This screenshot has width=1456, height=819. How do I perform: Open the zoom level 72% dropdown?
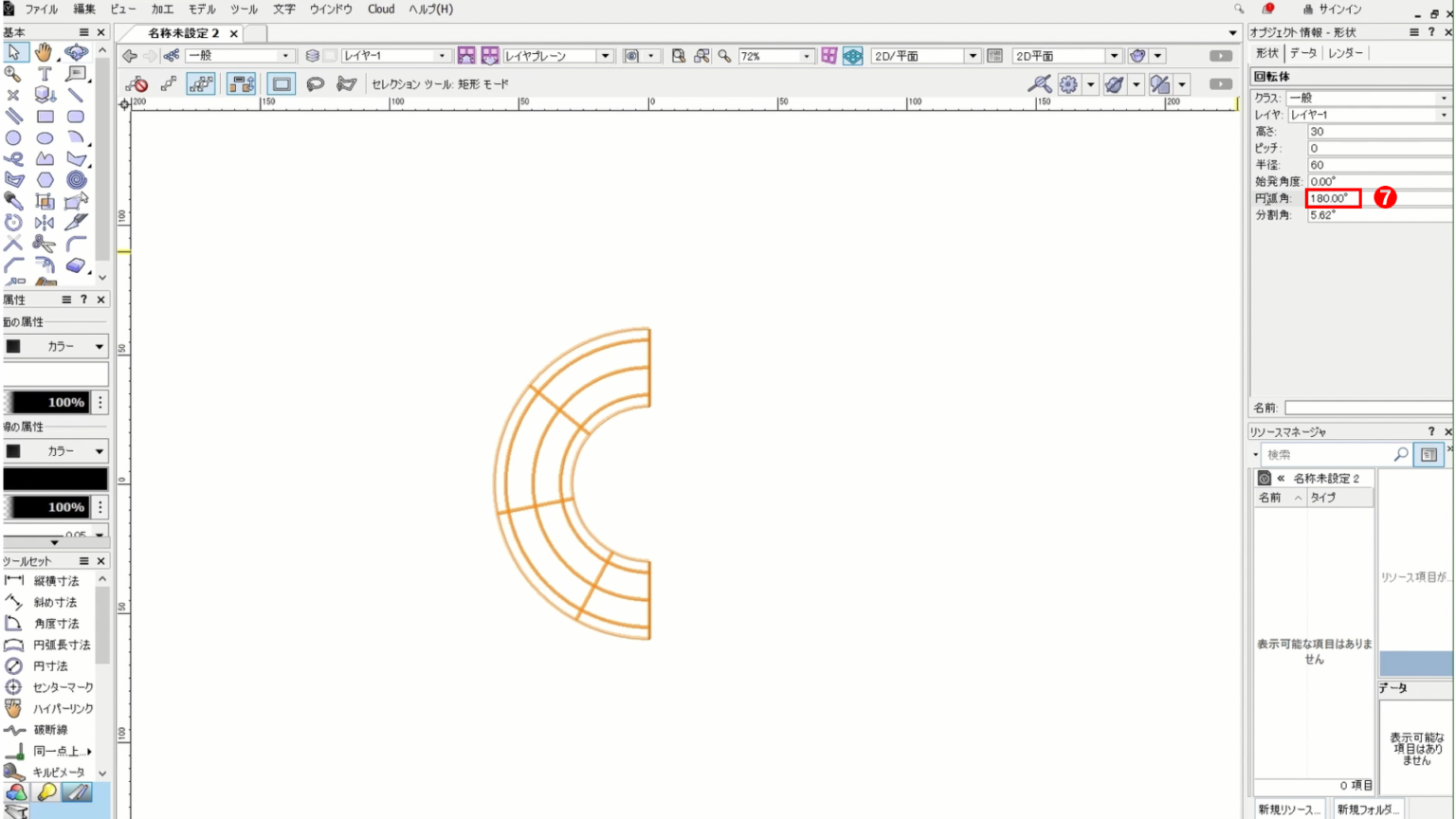pos(777,55)
